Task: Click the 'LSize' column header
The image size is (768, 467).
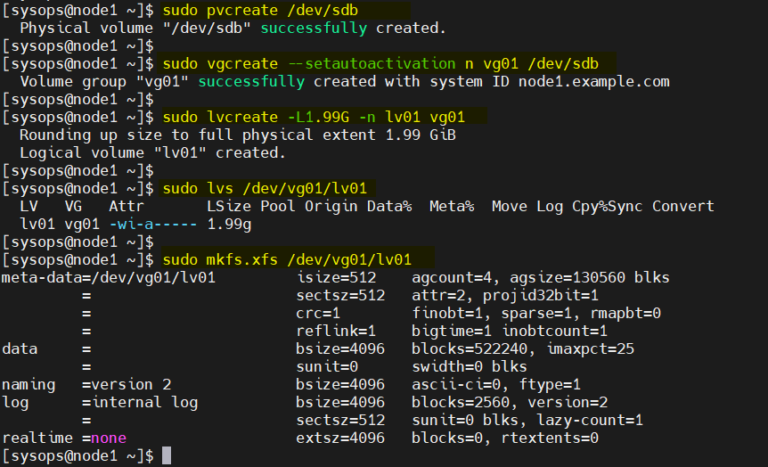Action: [x=229, y=206]
